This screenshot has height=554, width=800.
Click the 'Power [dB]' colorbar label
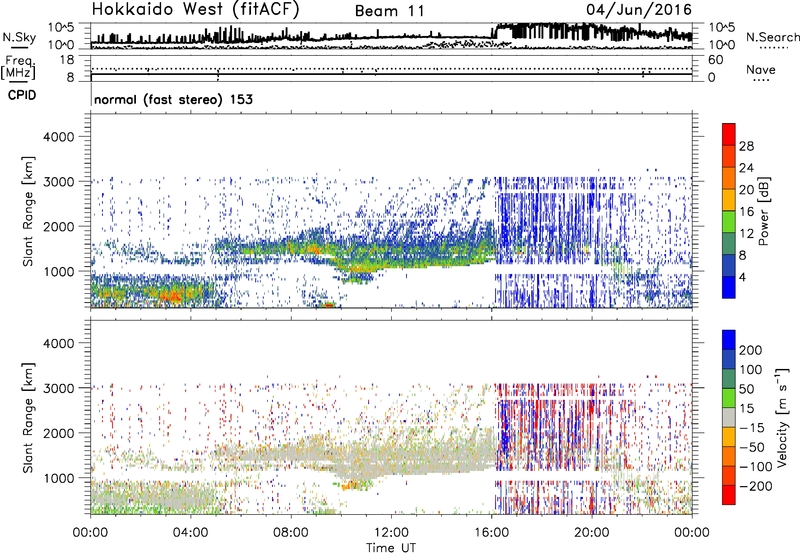[764, 211]
